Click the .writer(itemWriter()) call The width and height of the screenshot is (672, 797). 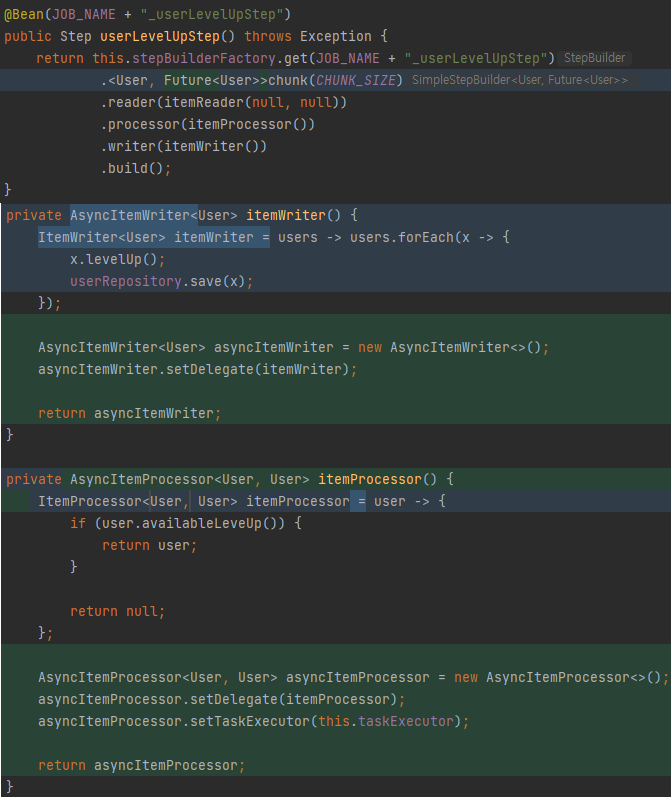[184, 146]
